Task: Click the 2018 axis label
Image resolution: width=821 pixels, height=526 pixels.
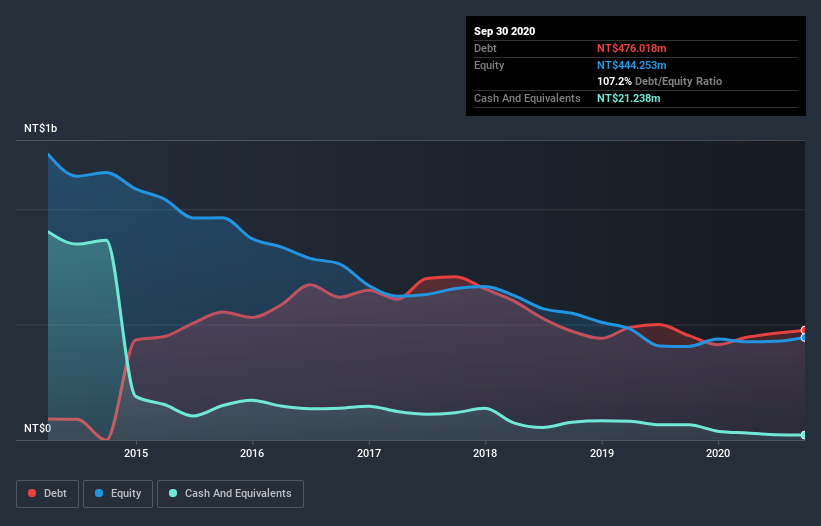Action: point(485,453)
